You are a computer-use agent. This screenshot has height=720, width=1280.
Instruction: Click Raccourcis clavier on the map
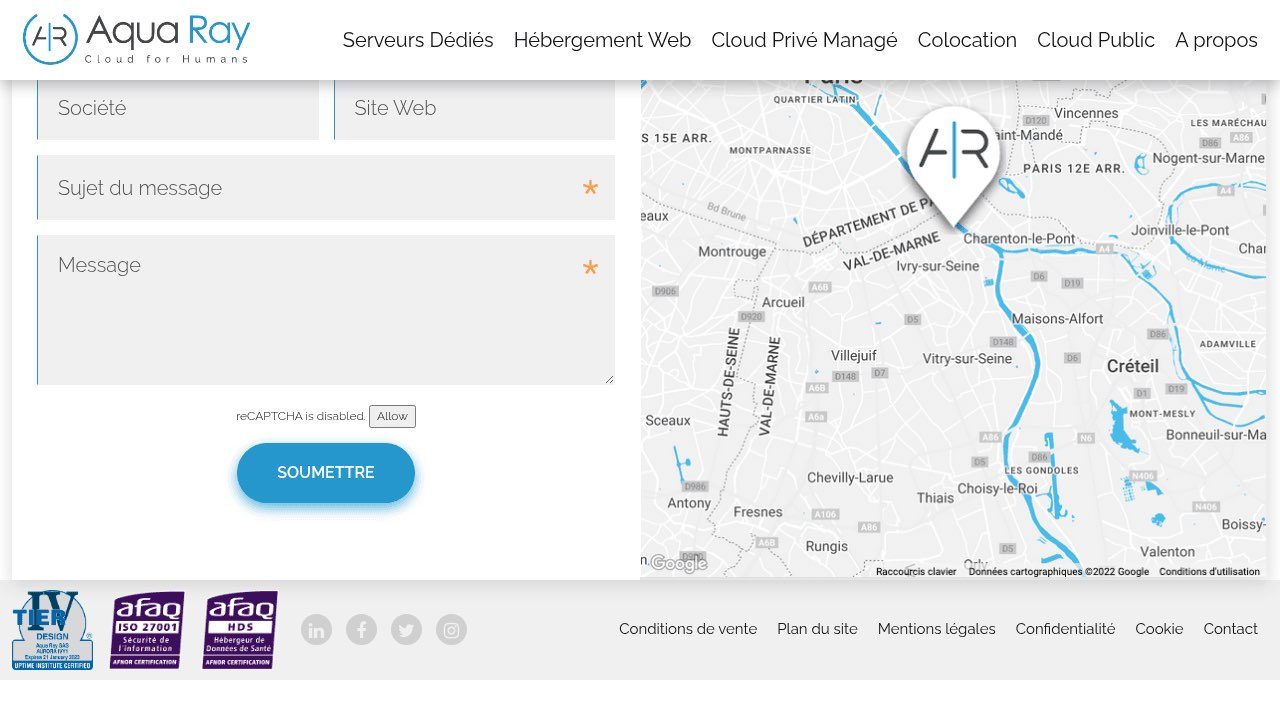pyautogui.click(x=916, y=572)
